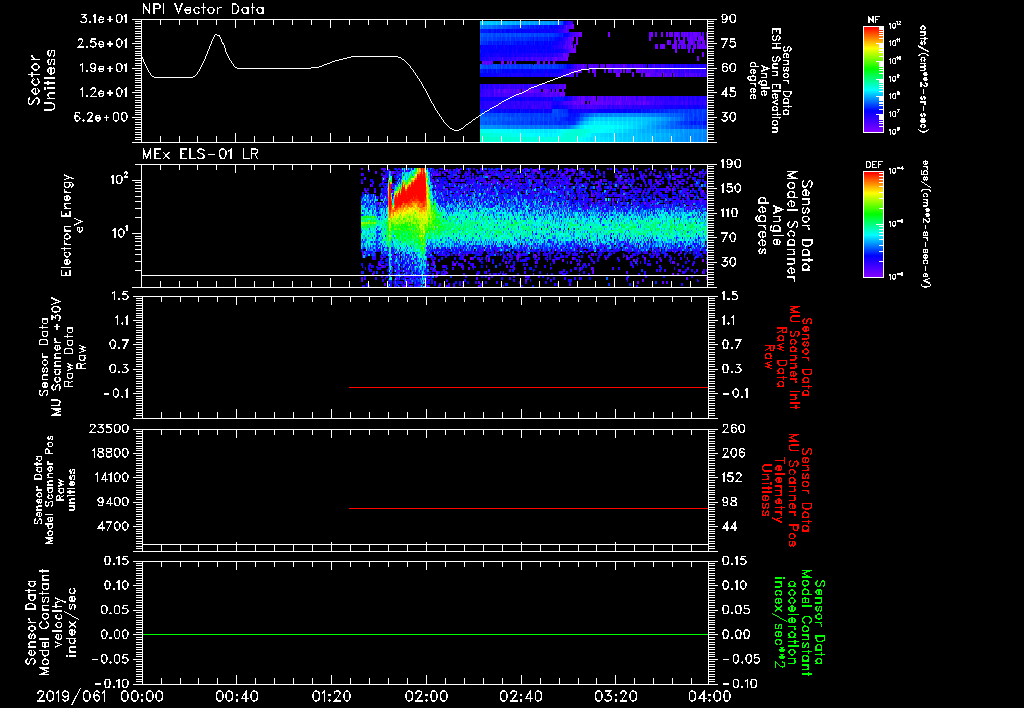Click the "1.9e+01" tick value
The image size is (1024, 708).
(x=104, y=68)
